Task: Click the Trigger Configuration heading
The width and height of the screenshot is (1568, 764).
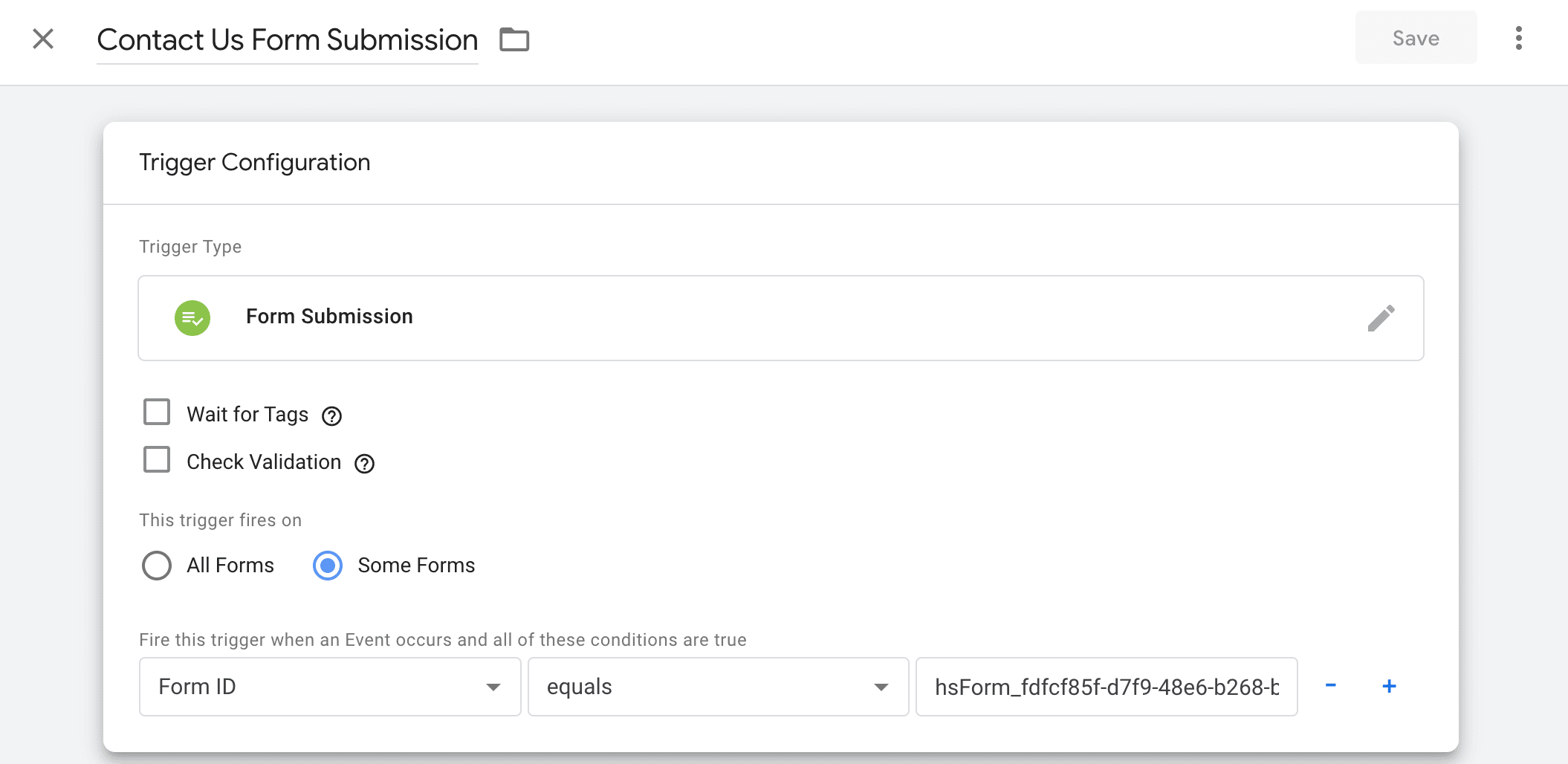Action: [x=254, y=162]
